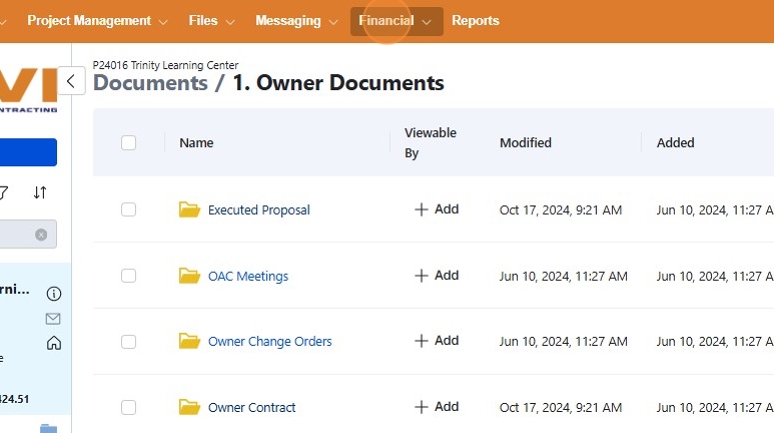
Task: Click the Documents breadcrumb link
Action: tap(150, 83)
